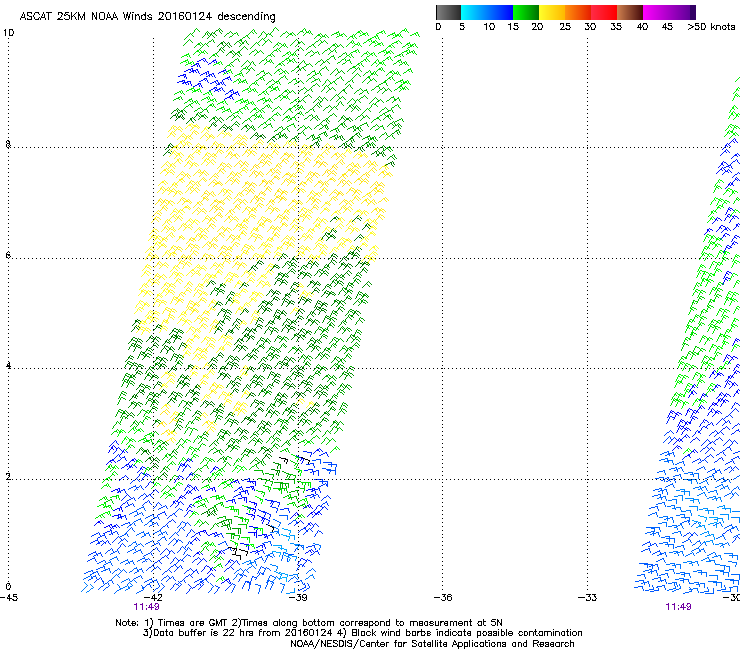Click the left purple time stamp "11:49"
Viewport: 740px width, 650px height.
146,607
